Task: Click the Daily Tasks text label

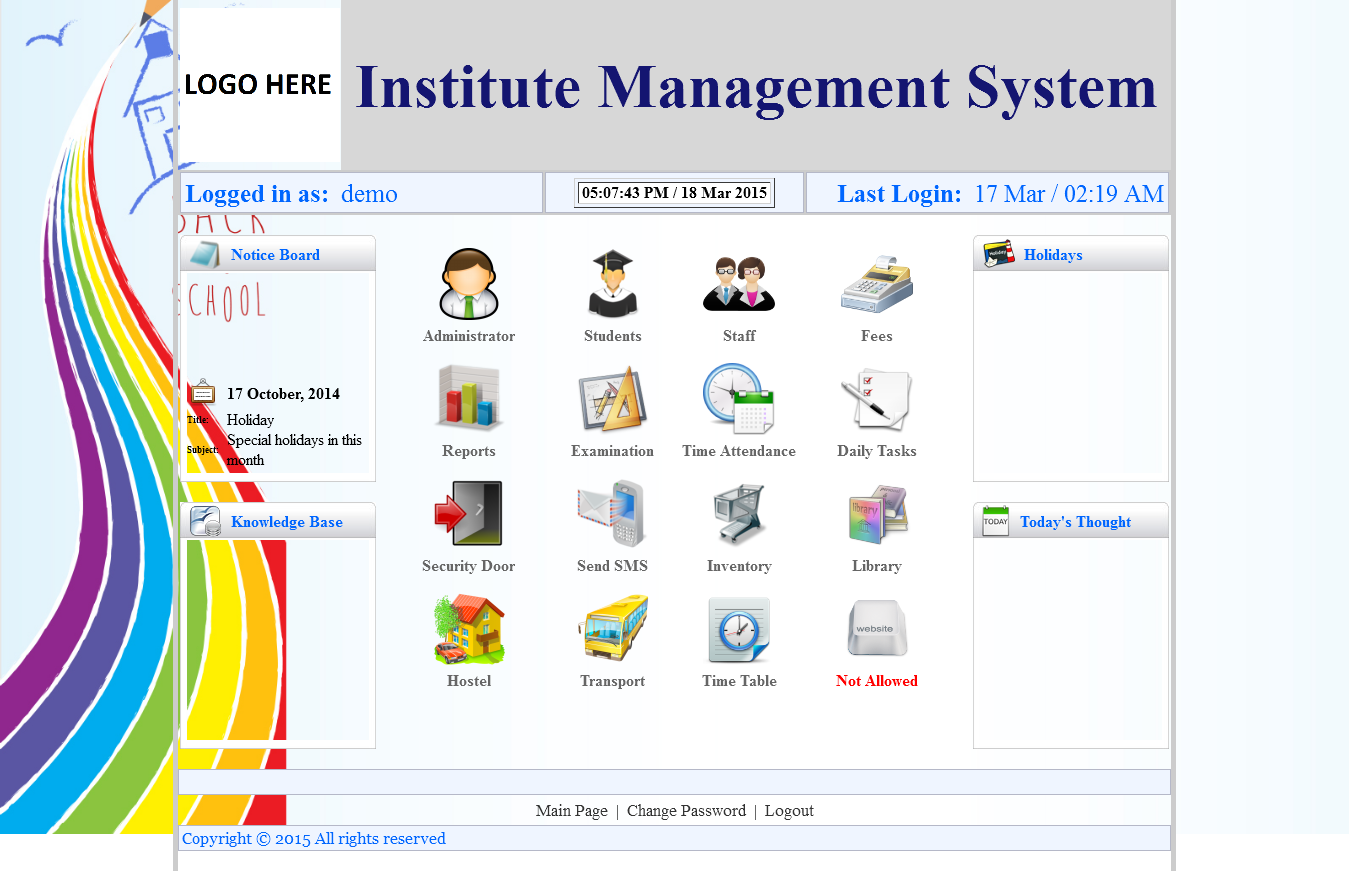Action: (877, 451)
